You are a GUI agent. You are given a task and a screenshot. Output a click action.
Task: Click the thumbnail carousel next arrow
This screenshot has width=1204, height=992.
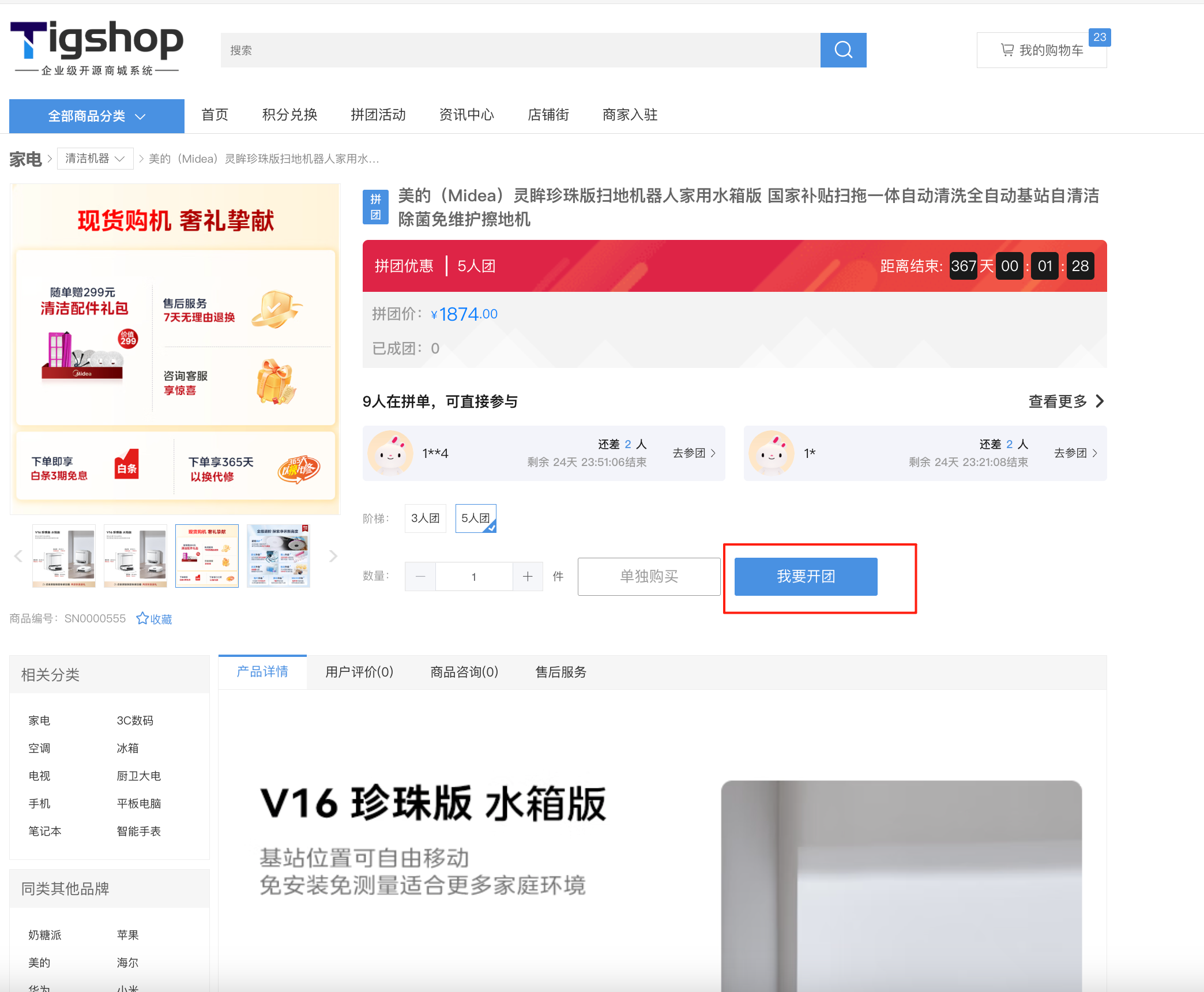point(333,556)
